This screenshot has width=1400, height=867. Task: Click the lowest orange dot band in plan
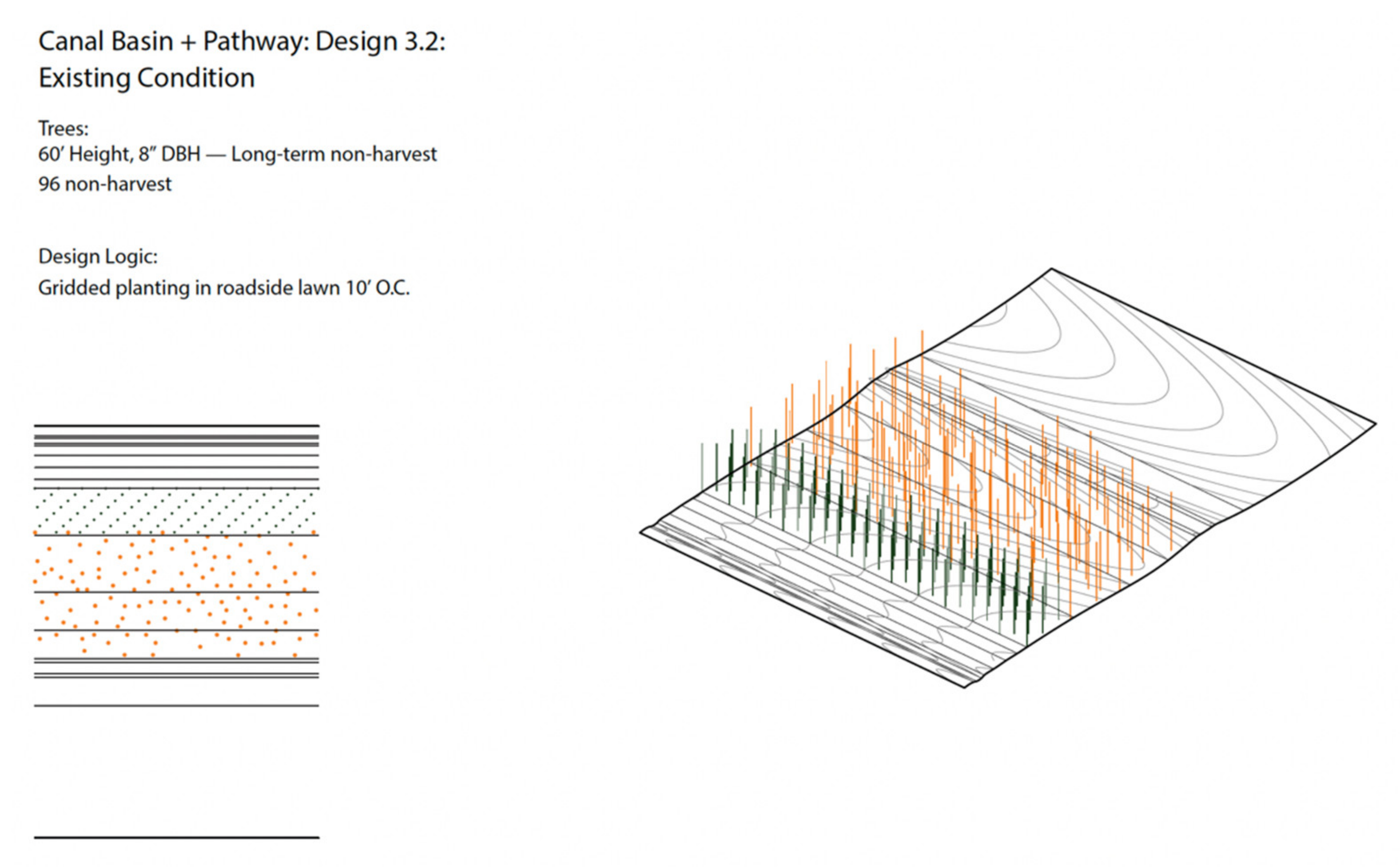(x=176, y=644)
